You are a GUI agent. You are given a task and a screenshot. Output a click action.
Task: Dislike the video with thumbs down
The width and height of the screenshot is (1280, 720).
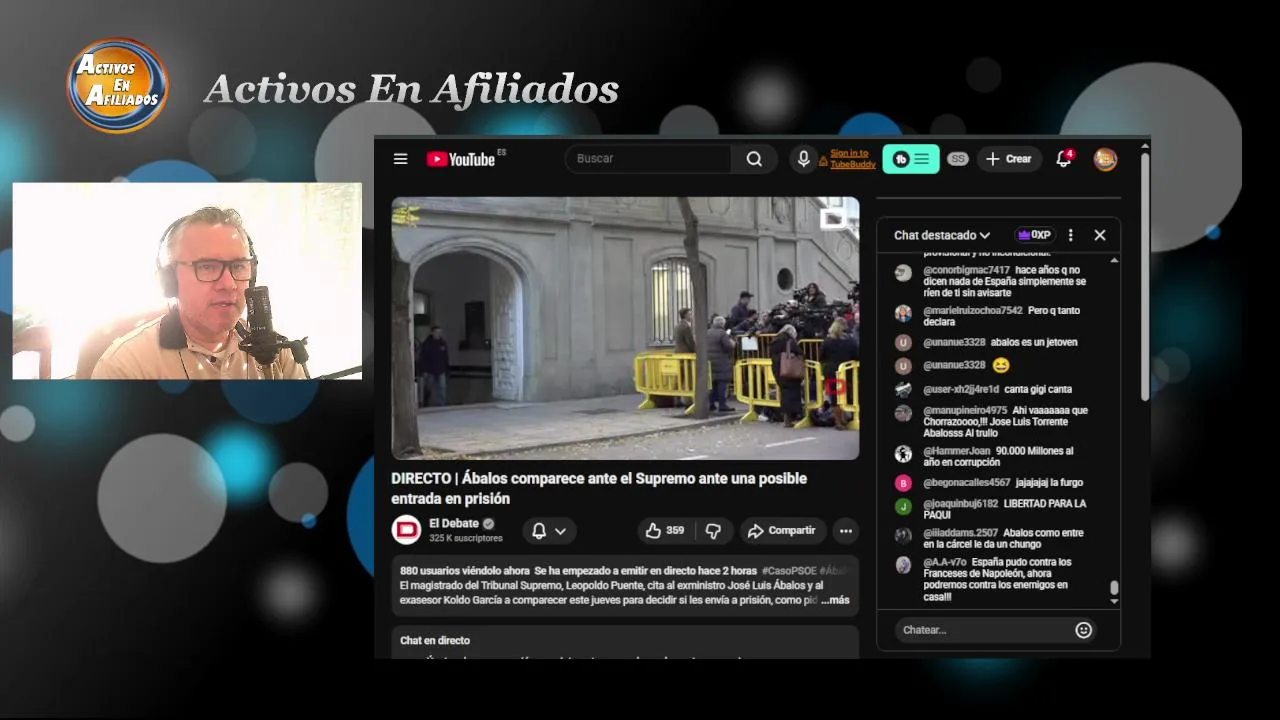pyautogui.click(x=713, y=531)
